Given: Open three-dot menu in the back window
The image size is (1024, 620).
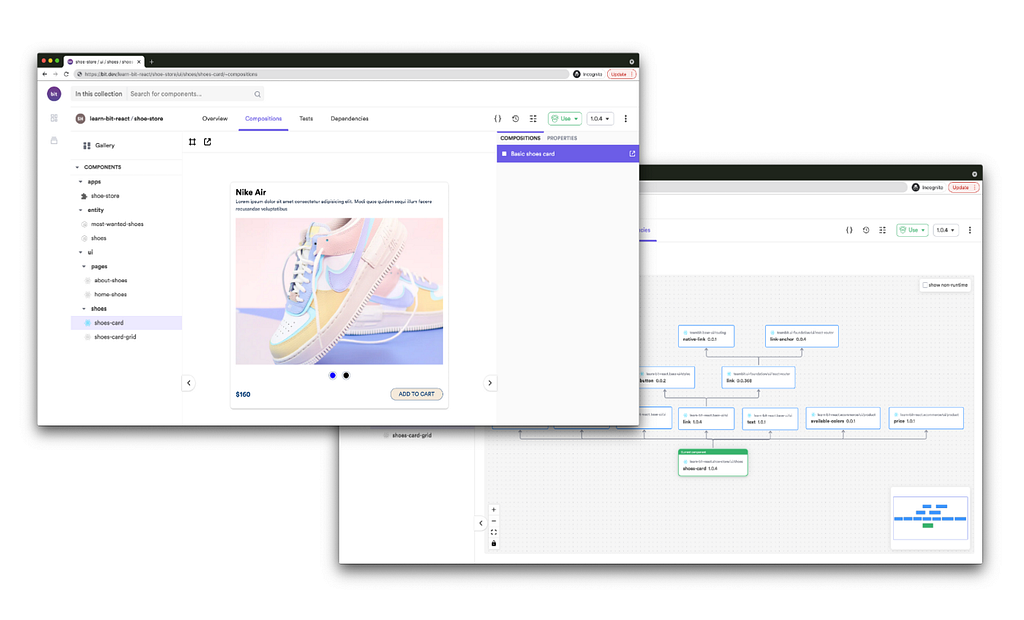Looking at the screenshot, I should 970,230.
